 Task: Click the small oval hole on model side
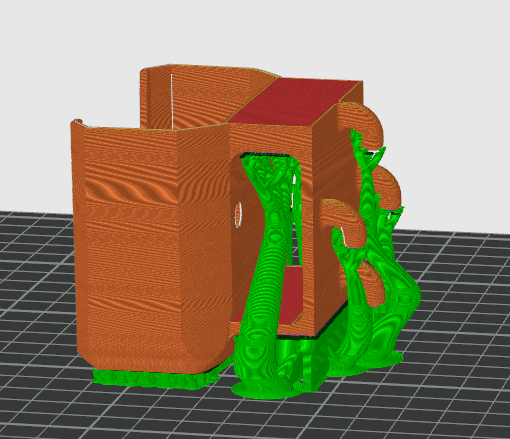(238, 215)
